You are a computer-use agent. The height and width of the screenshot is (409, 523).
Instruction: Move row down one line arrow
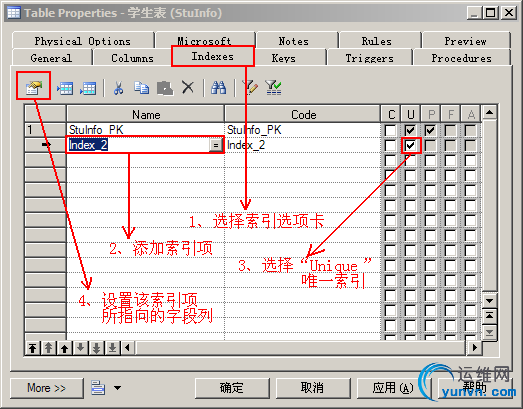(80, 348)
